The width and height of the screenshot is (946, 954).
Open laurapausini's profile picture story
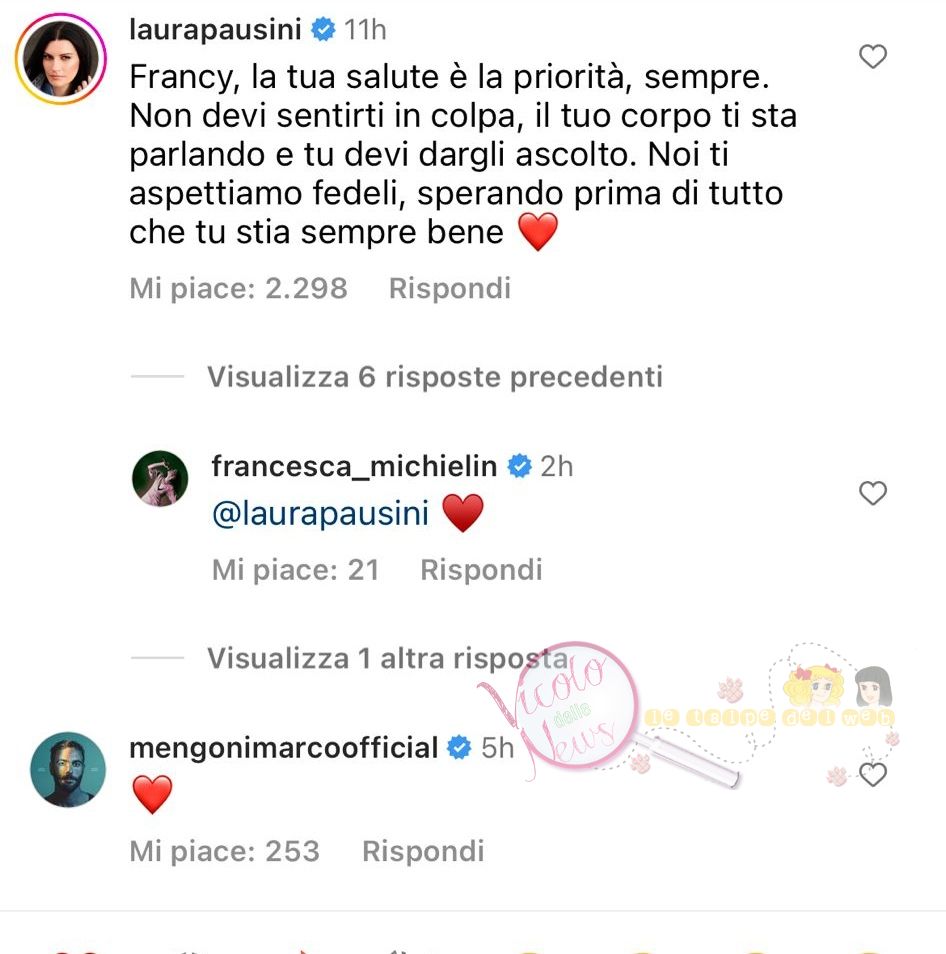[61, 59]
